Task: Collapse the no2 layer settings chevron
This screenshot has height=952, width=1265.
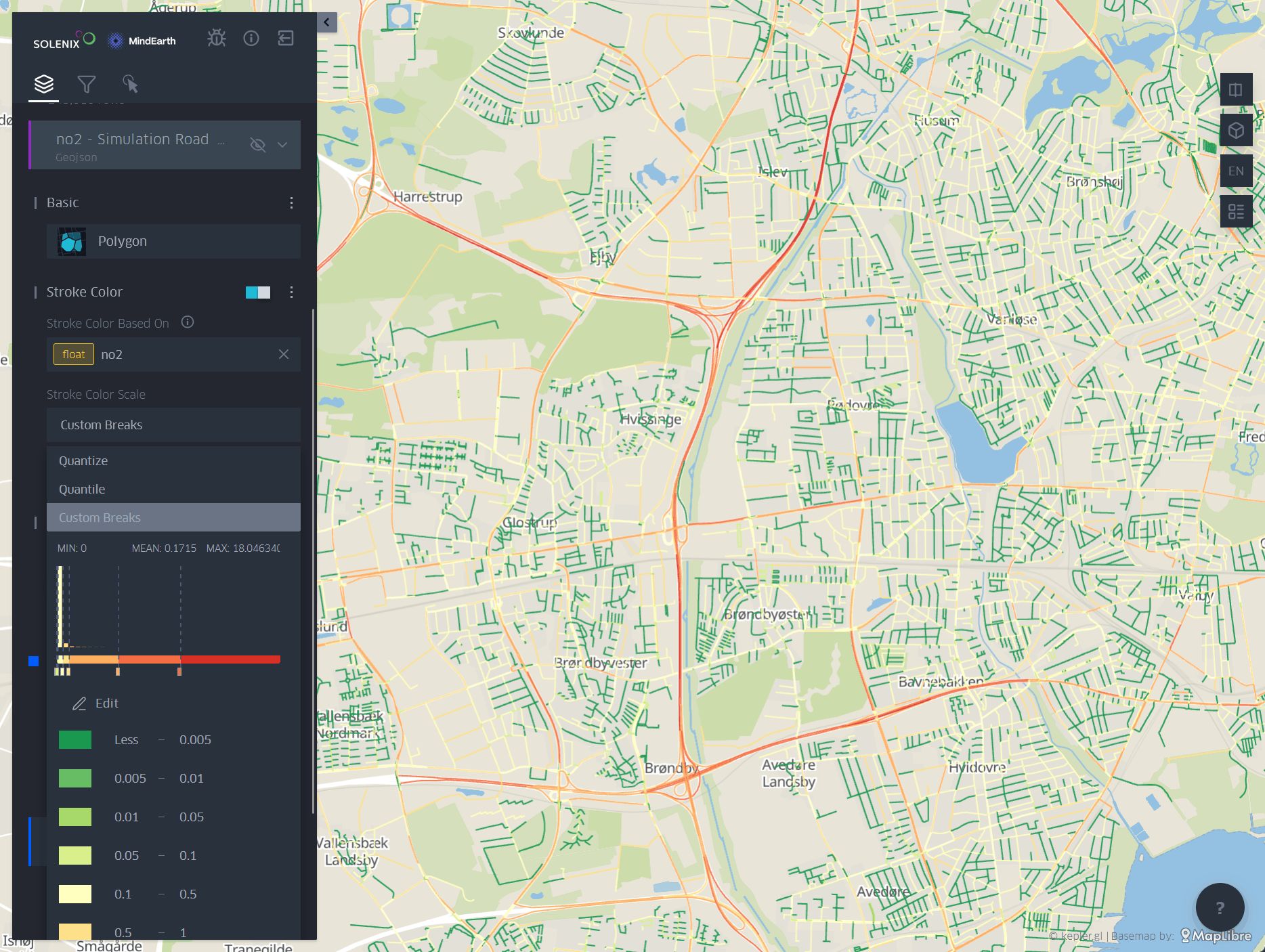Action: click(282, 145)
